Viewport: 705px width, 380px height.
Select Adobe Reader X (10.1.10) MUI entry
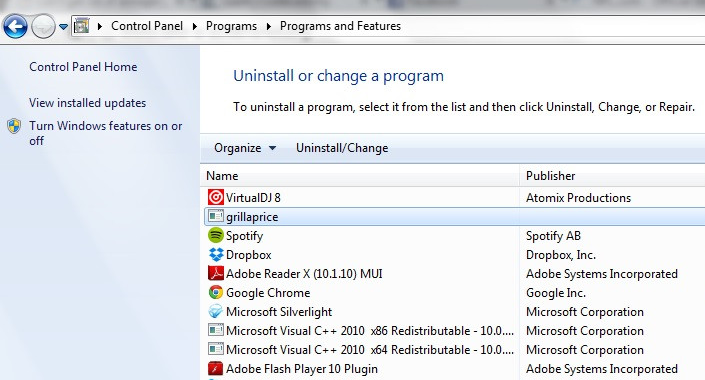click(x=304, y=274)
